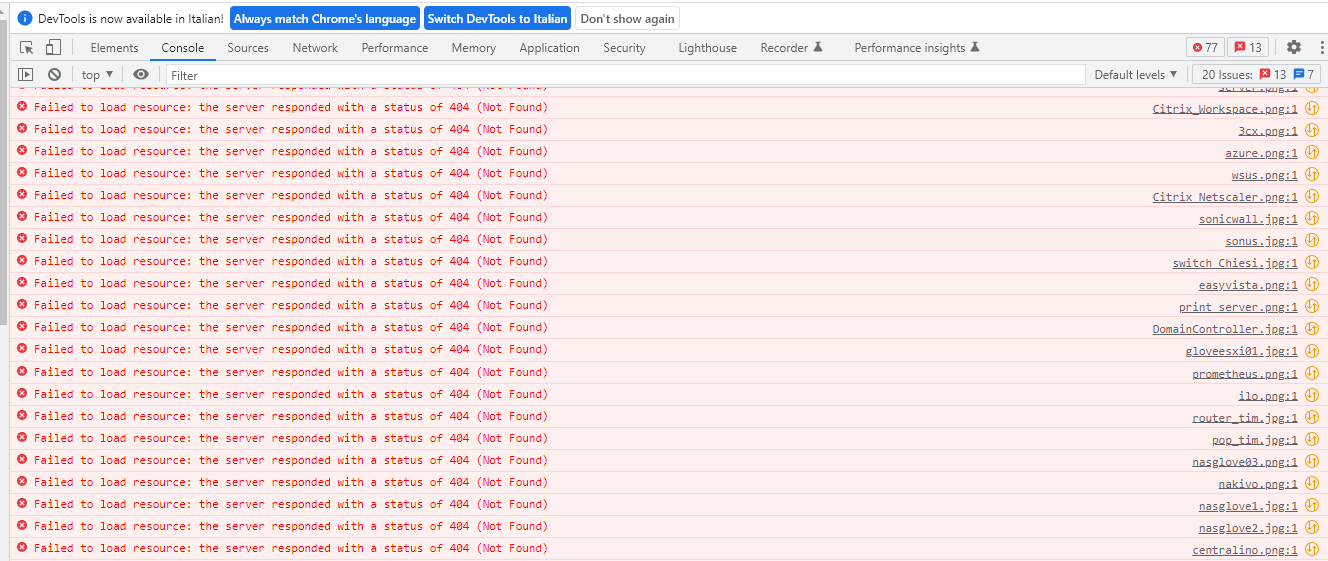
Task: Click network request icon beside azure.png
Action: 1312,152
